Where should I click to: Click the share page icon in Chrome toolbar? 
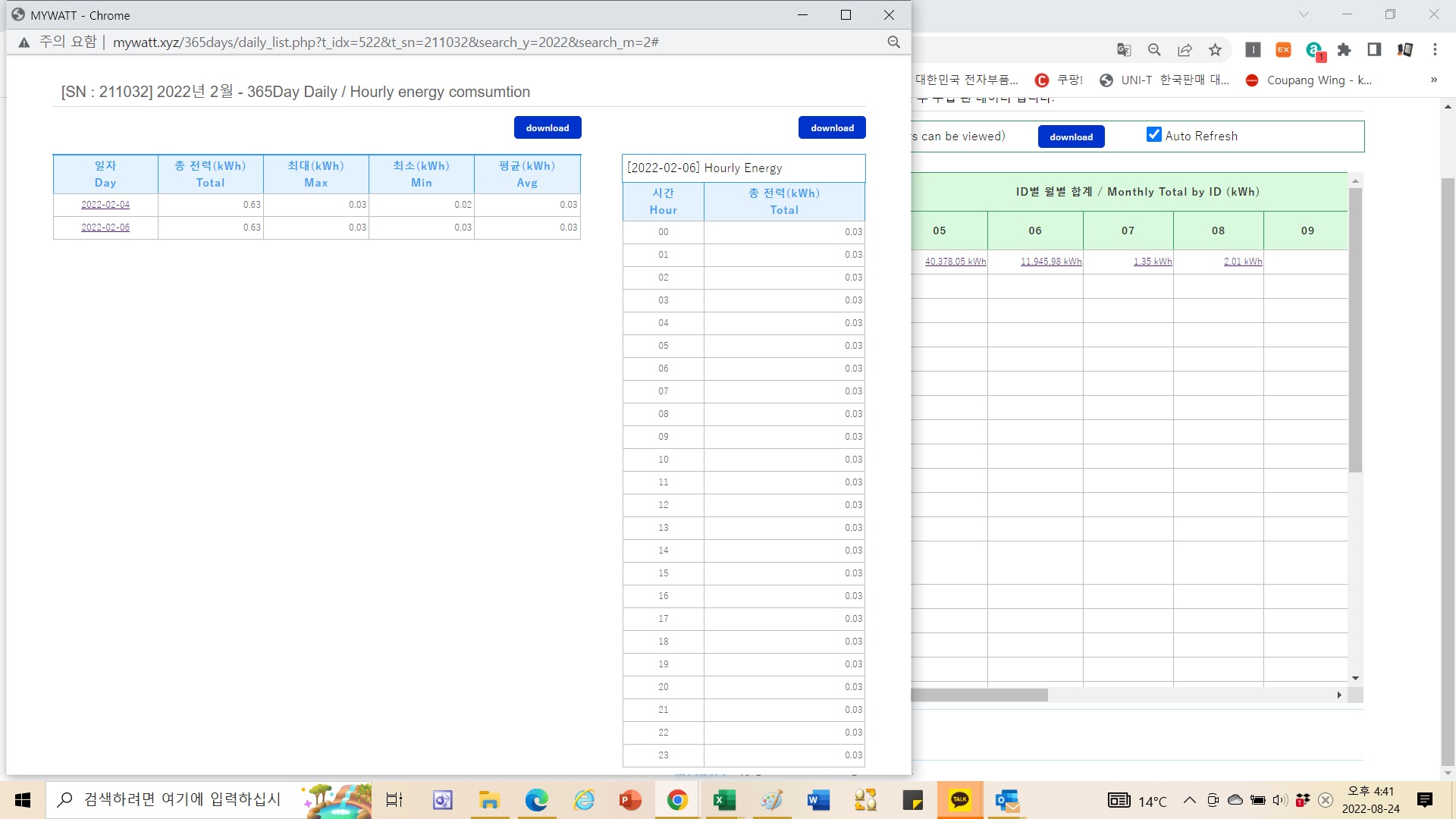[1185, 50]
